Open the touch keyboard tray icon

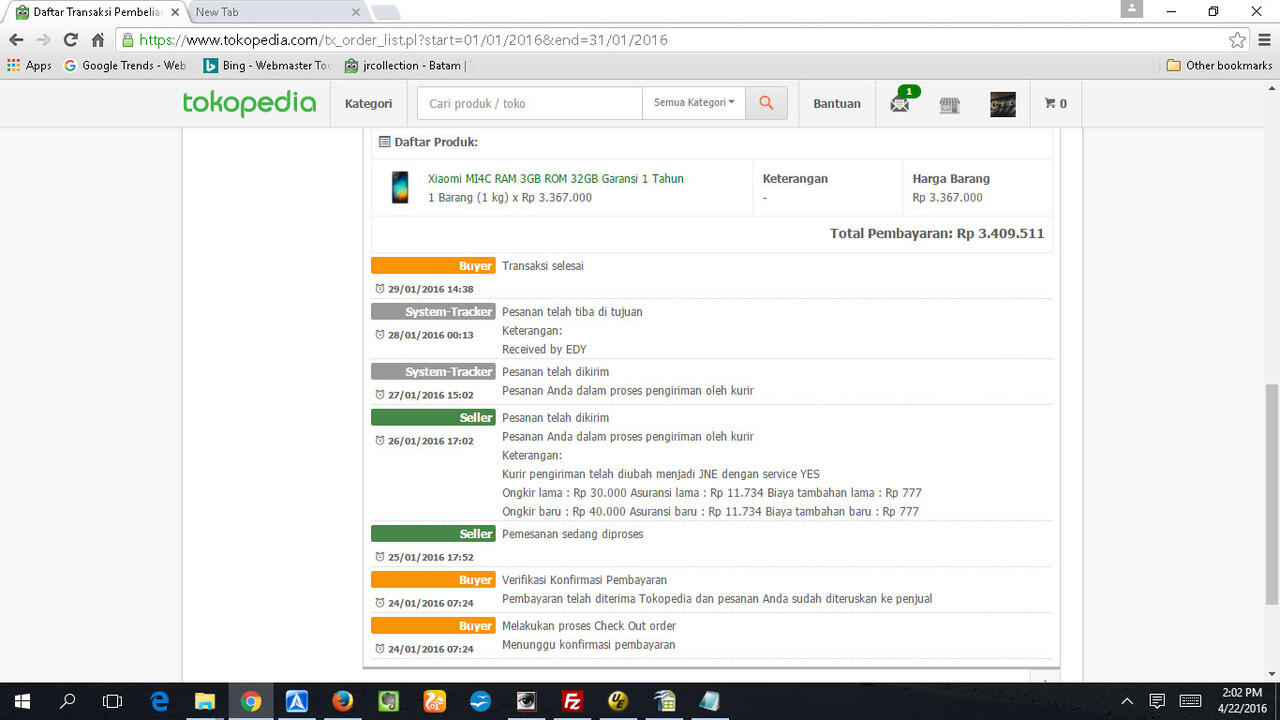coord(1190,701)
